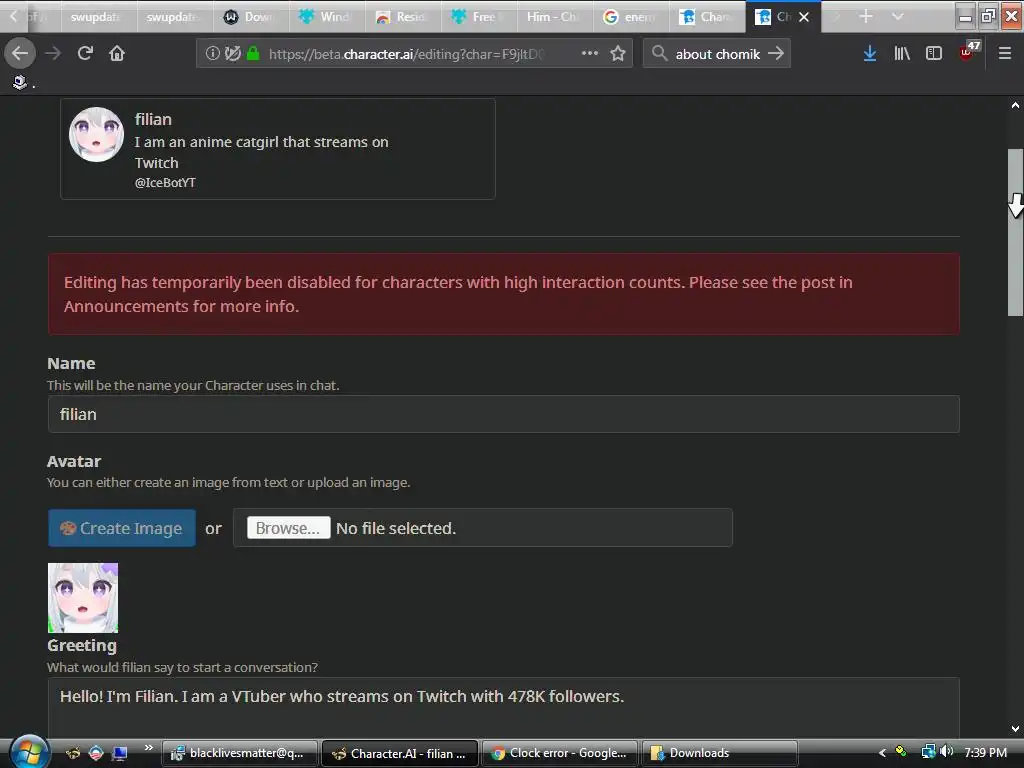
Task: Switch to the Wind tab
Action: tap(327, 16)
